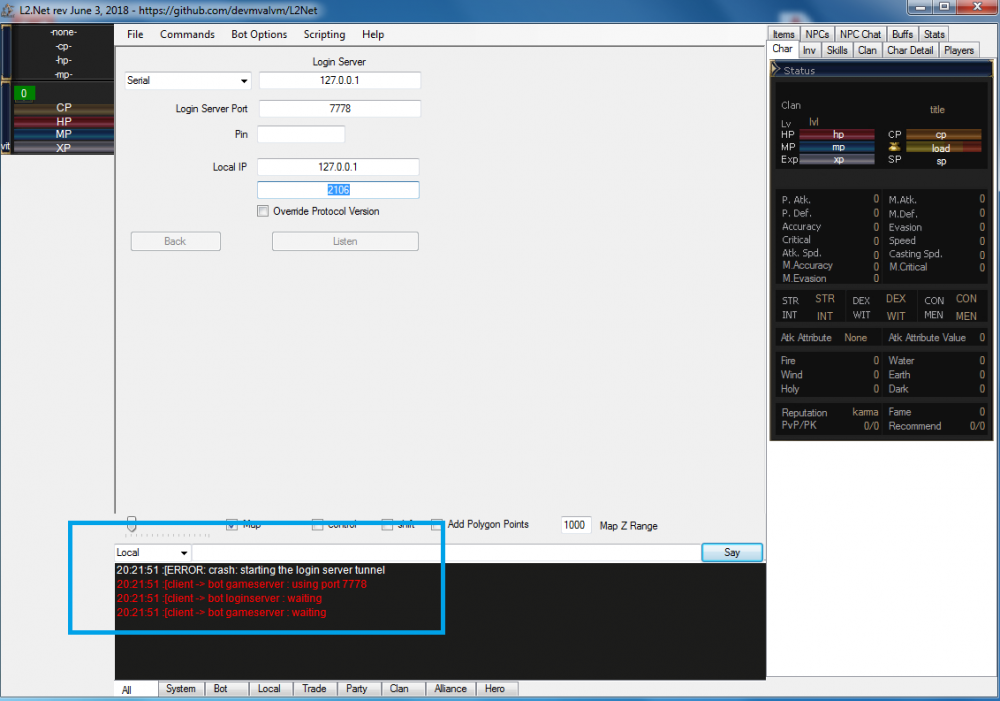Open the Serial dropdown
The image size is (1000, 701).
pyautogui.click(x=188, y=81)
